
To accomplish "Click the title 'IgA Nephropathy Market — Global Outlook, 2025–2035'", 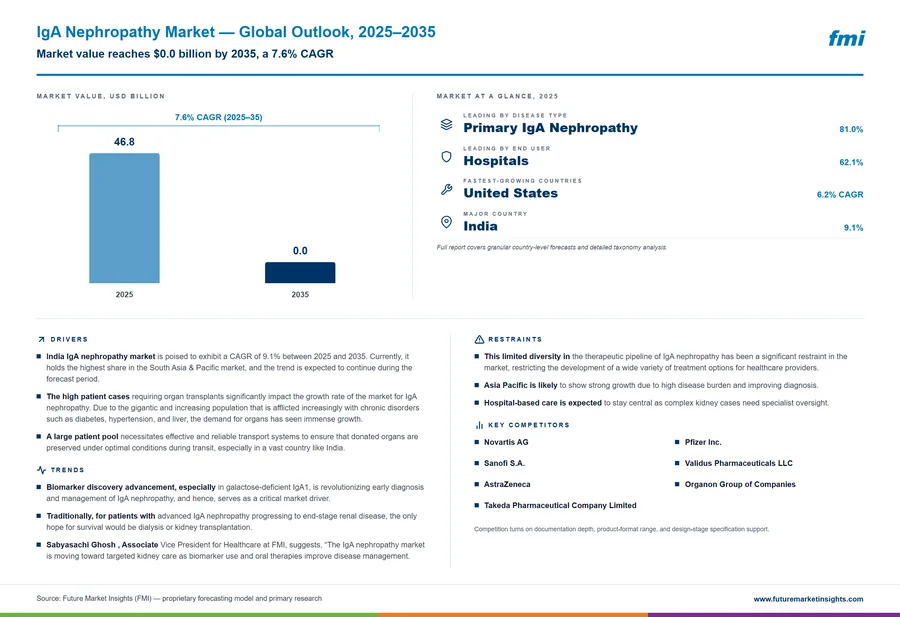I will pos(236,32).
